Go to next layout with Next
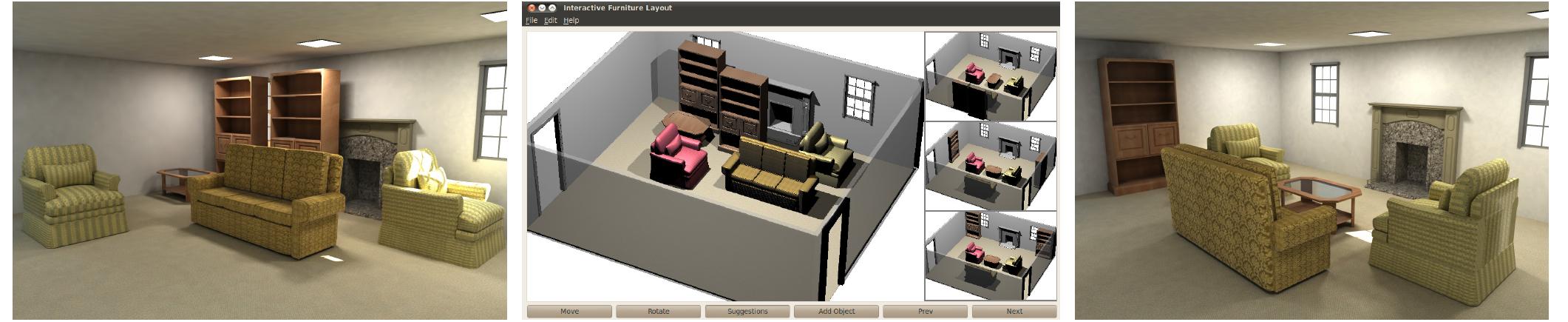The image size is (1568, 322). (x=1014, y=311)
